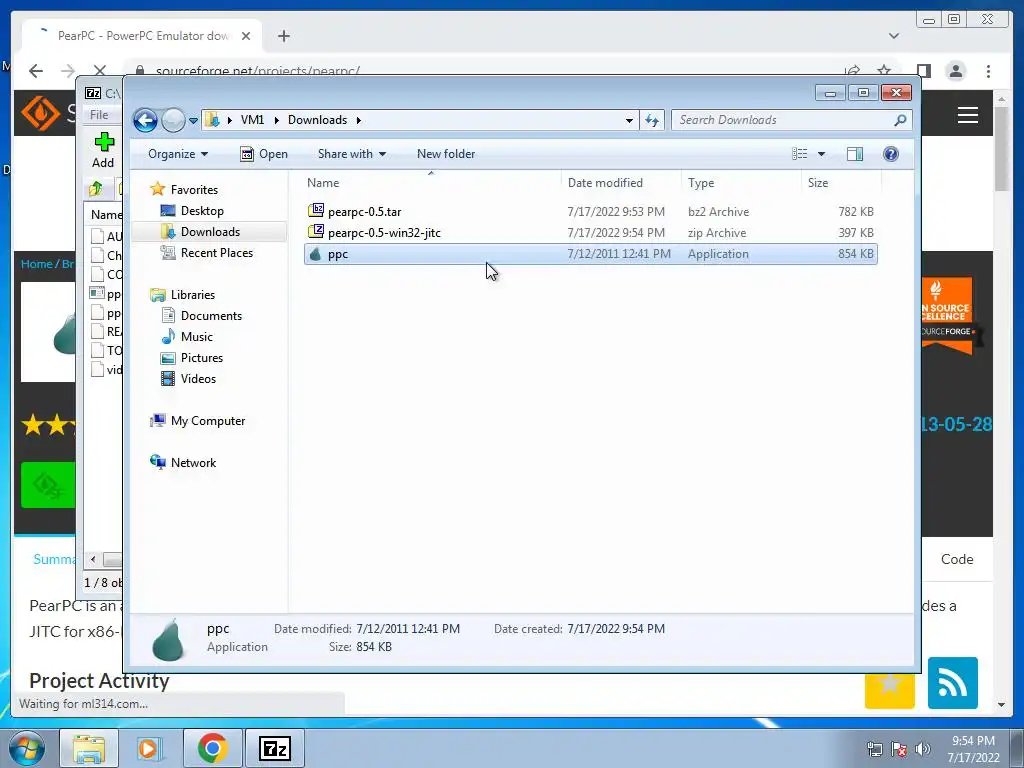Viewport: 1024px width, 768px height.
Task: Click Add button in 7-Zip window
Action: click(103, 150)
